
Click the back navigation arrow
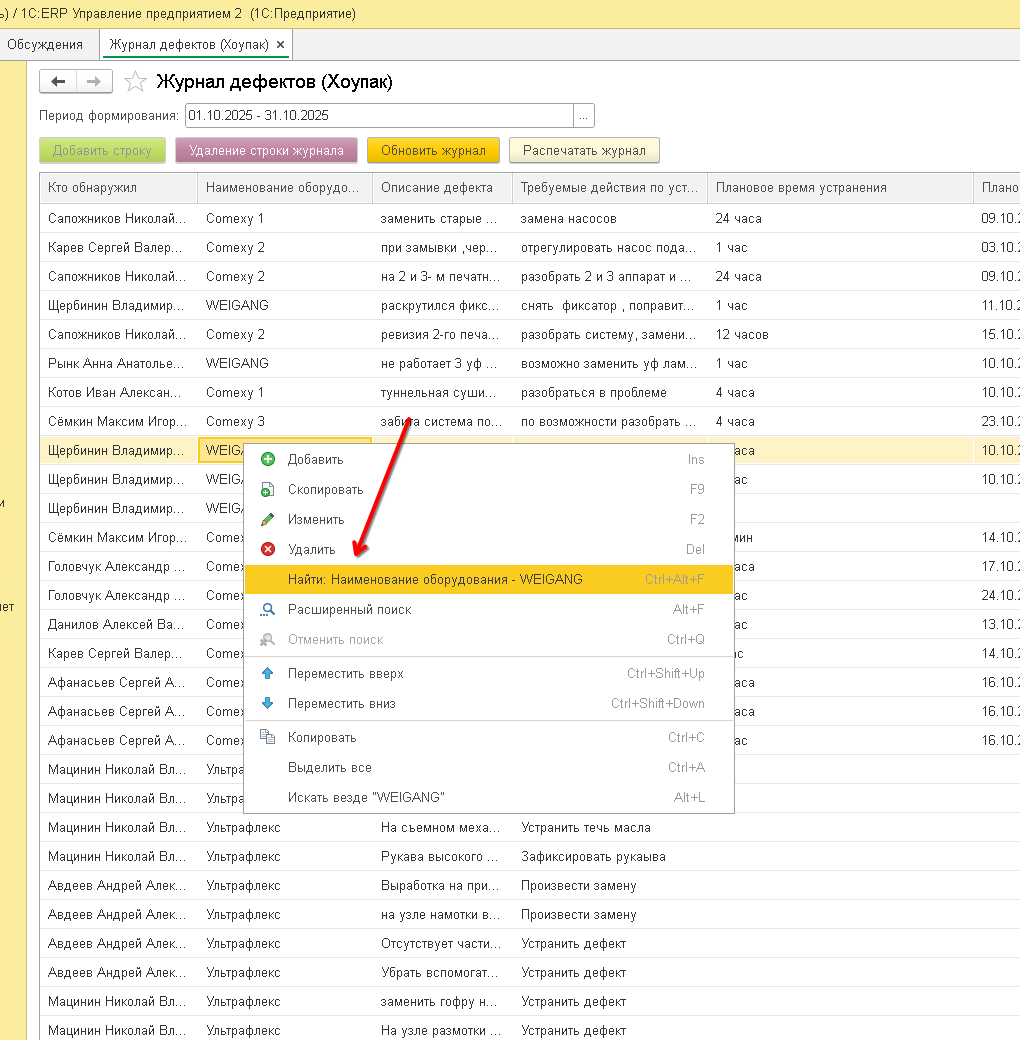pyautogui.click(x=58, y=82)
